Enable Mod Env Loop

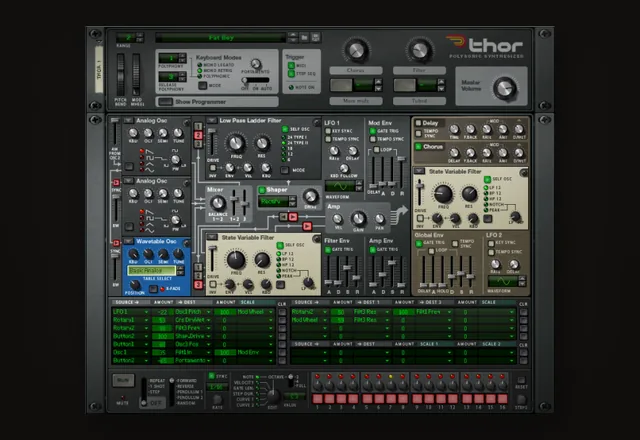coord(376,150)
